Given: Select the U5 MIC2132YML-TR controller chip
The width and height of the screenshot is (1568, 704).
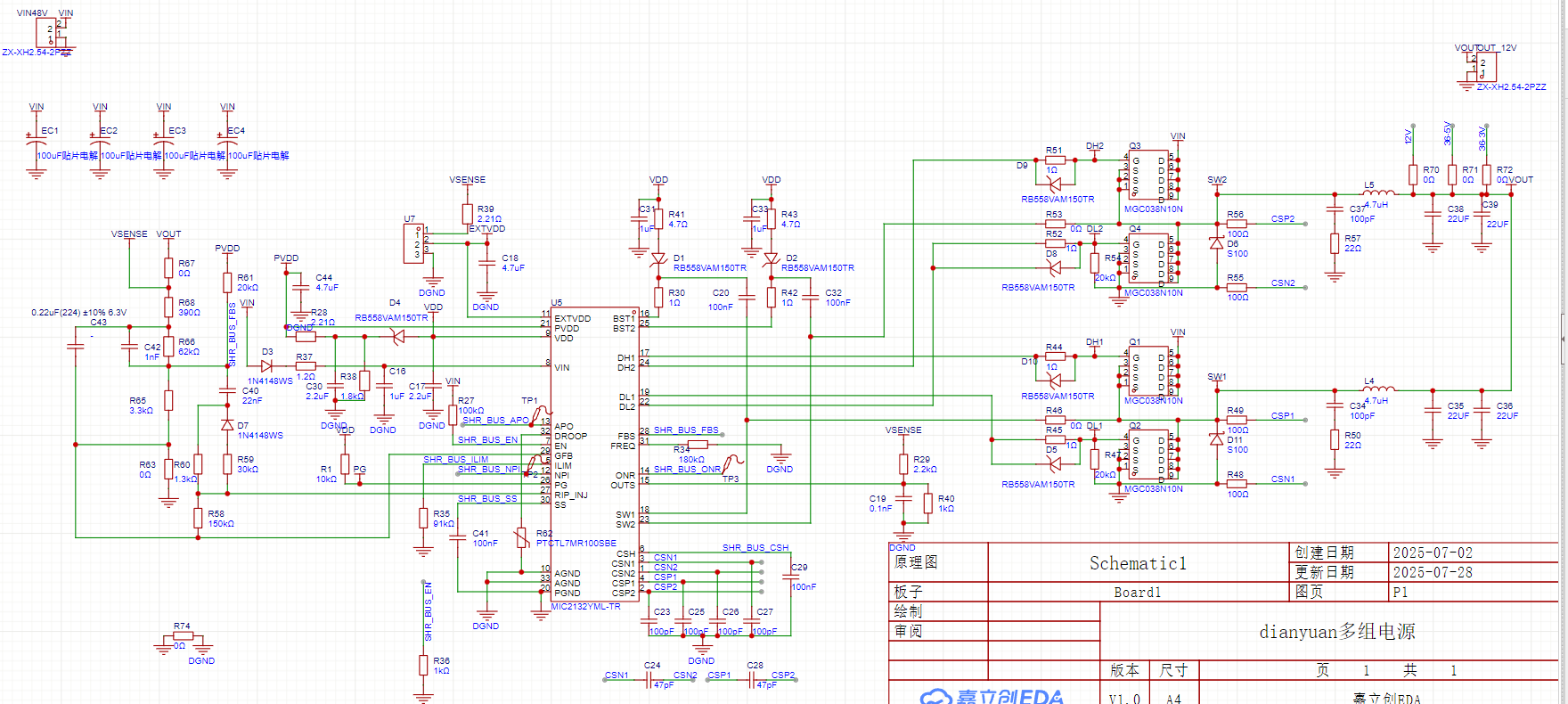Looking at the screenshot, I should [x=594, y=454].
